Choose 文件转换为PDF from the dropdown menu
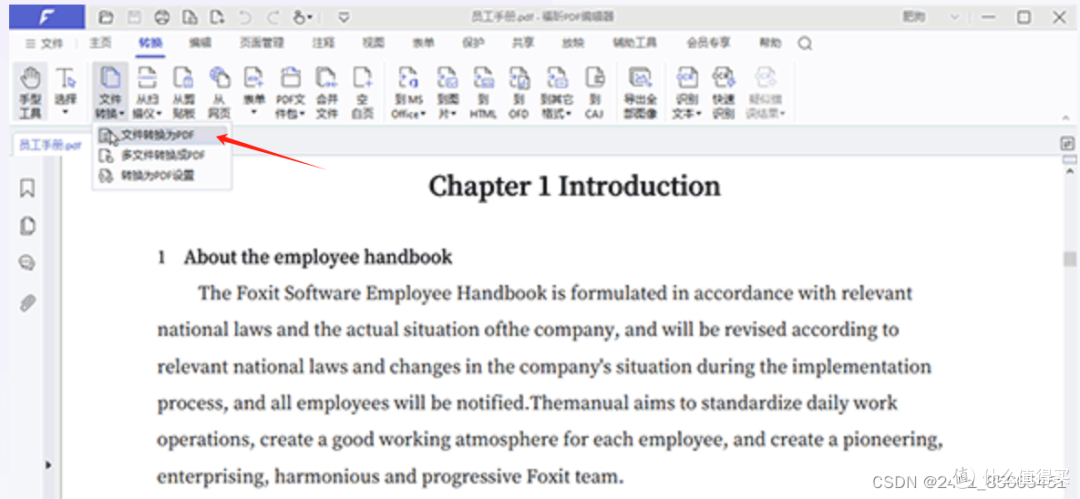1080x499 pixels. point(162,135)
